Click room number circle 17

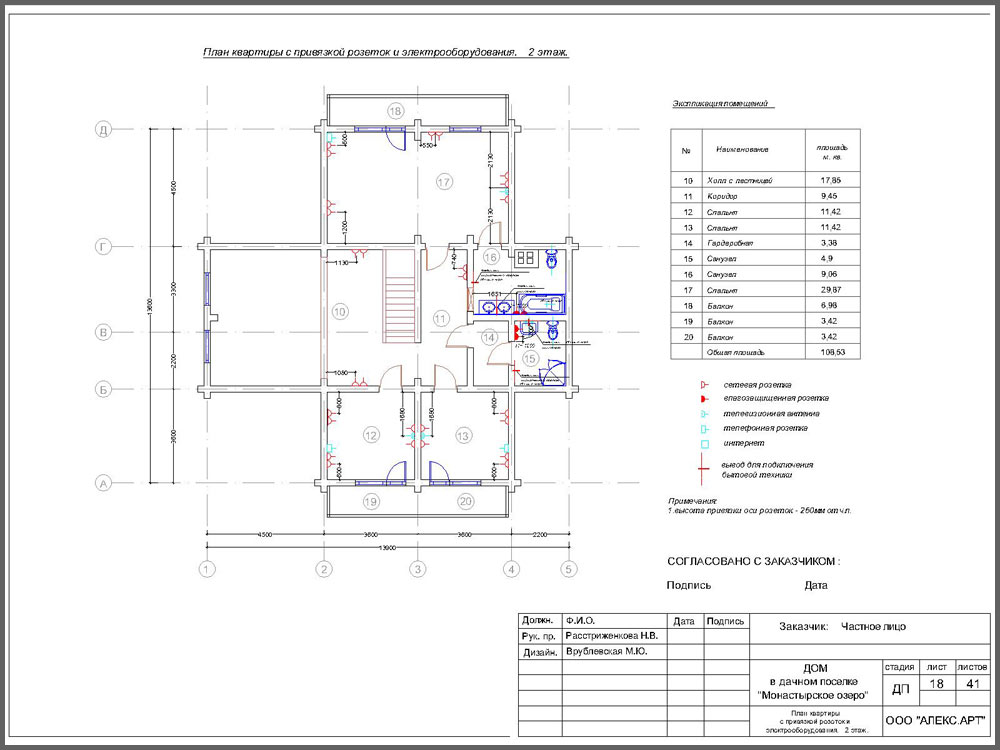pyautogui.click(x=444, y=182)
